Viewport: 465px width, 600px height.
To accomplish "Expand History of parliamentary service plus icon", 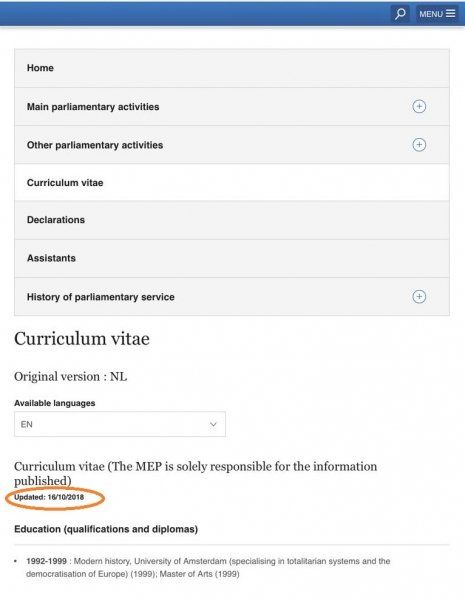I will (x=419, y=297).
